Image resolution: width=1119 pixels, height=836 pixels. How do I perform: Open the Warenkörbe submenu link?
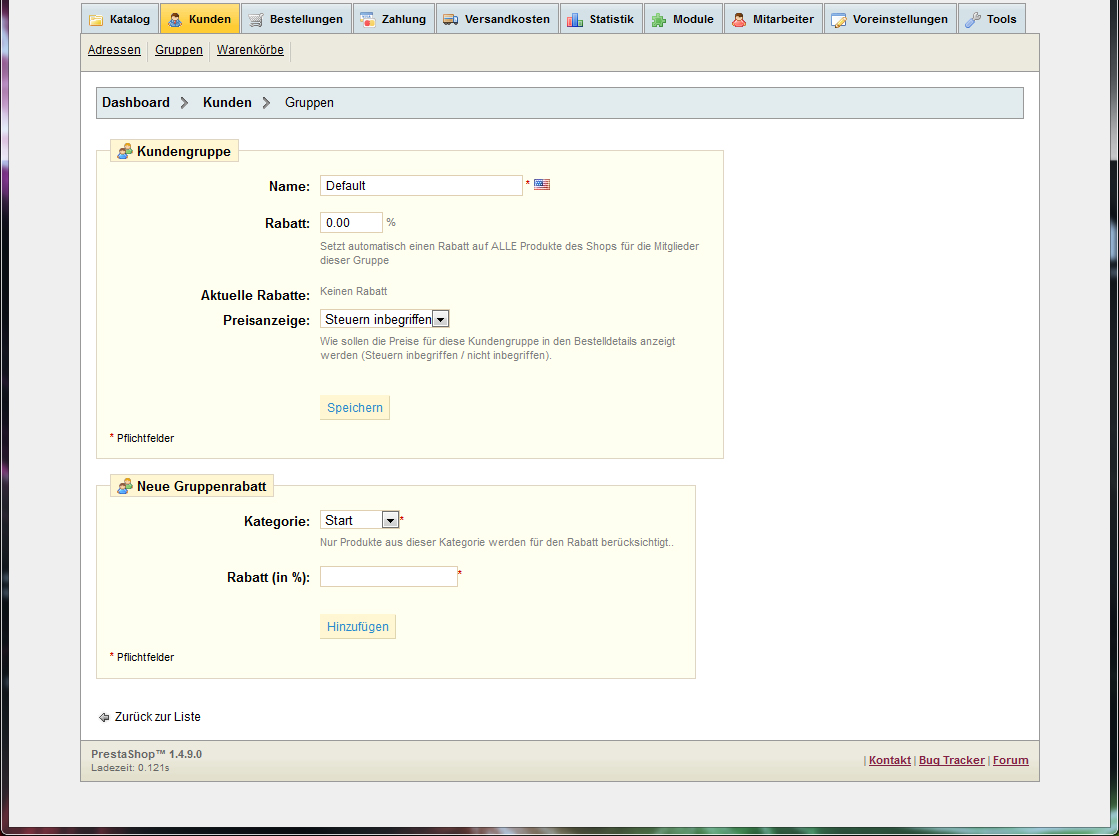tap(250, 50)
